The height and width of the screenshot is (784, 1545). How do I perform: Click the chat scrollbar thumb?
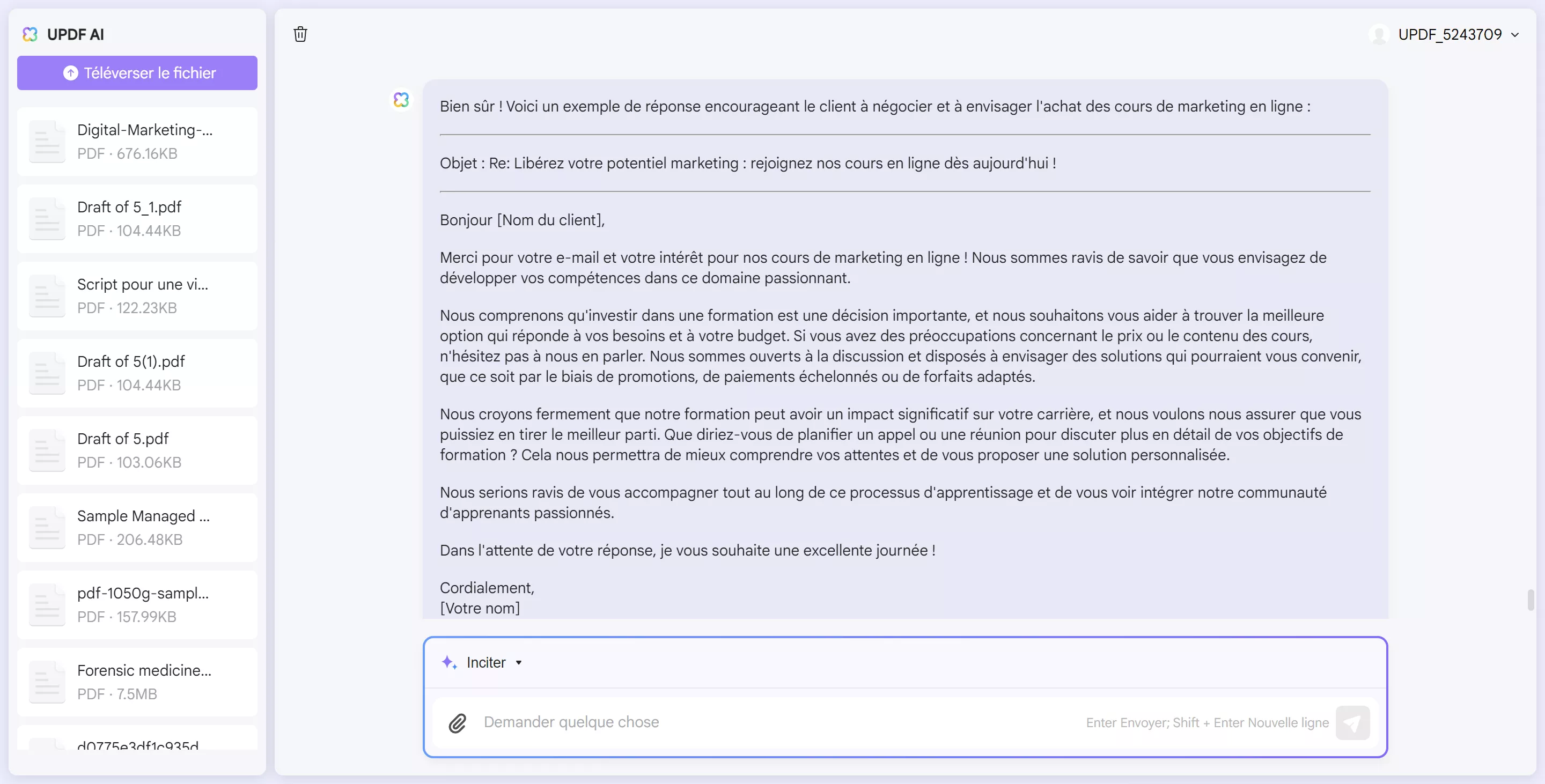pos(1530,600)
